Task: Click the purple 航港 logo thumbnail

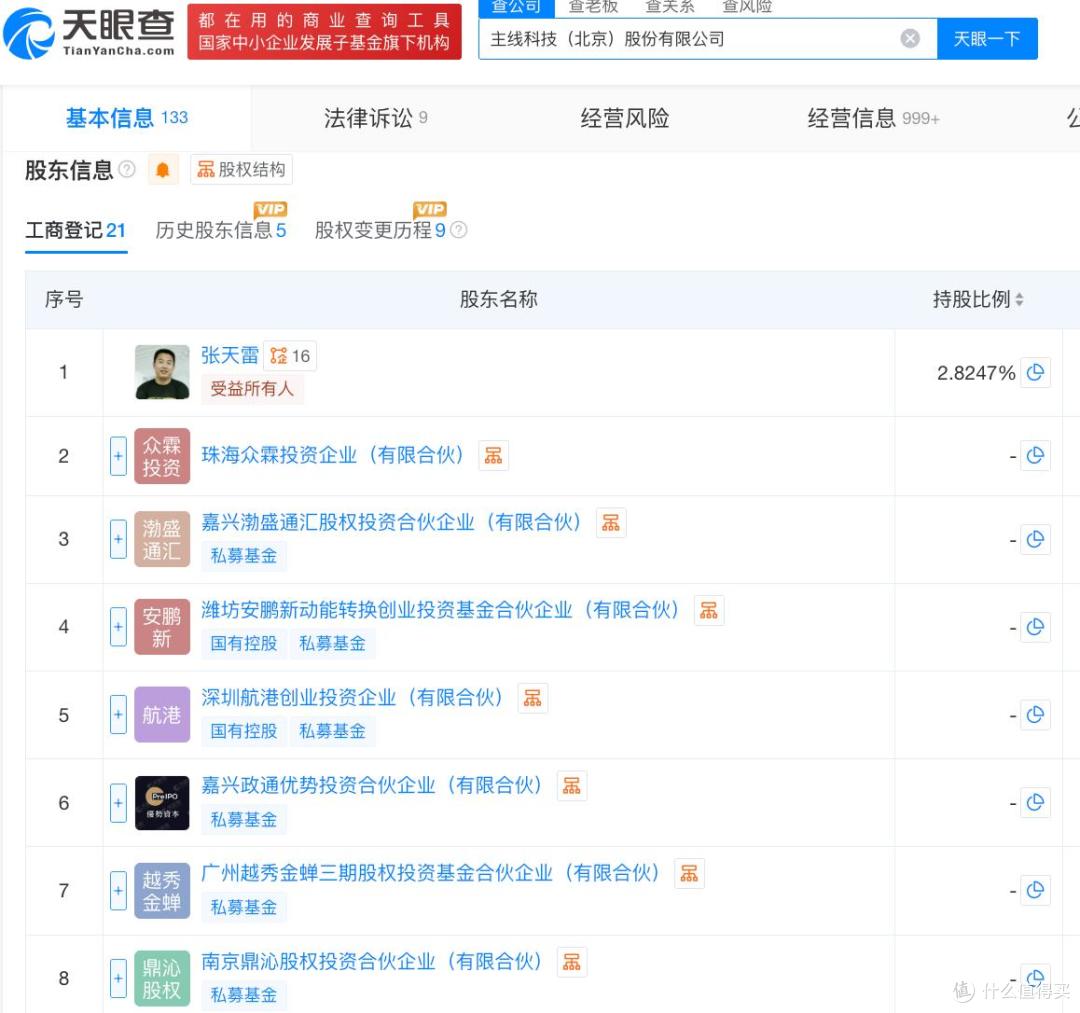Action: click(x=162, y=715)
